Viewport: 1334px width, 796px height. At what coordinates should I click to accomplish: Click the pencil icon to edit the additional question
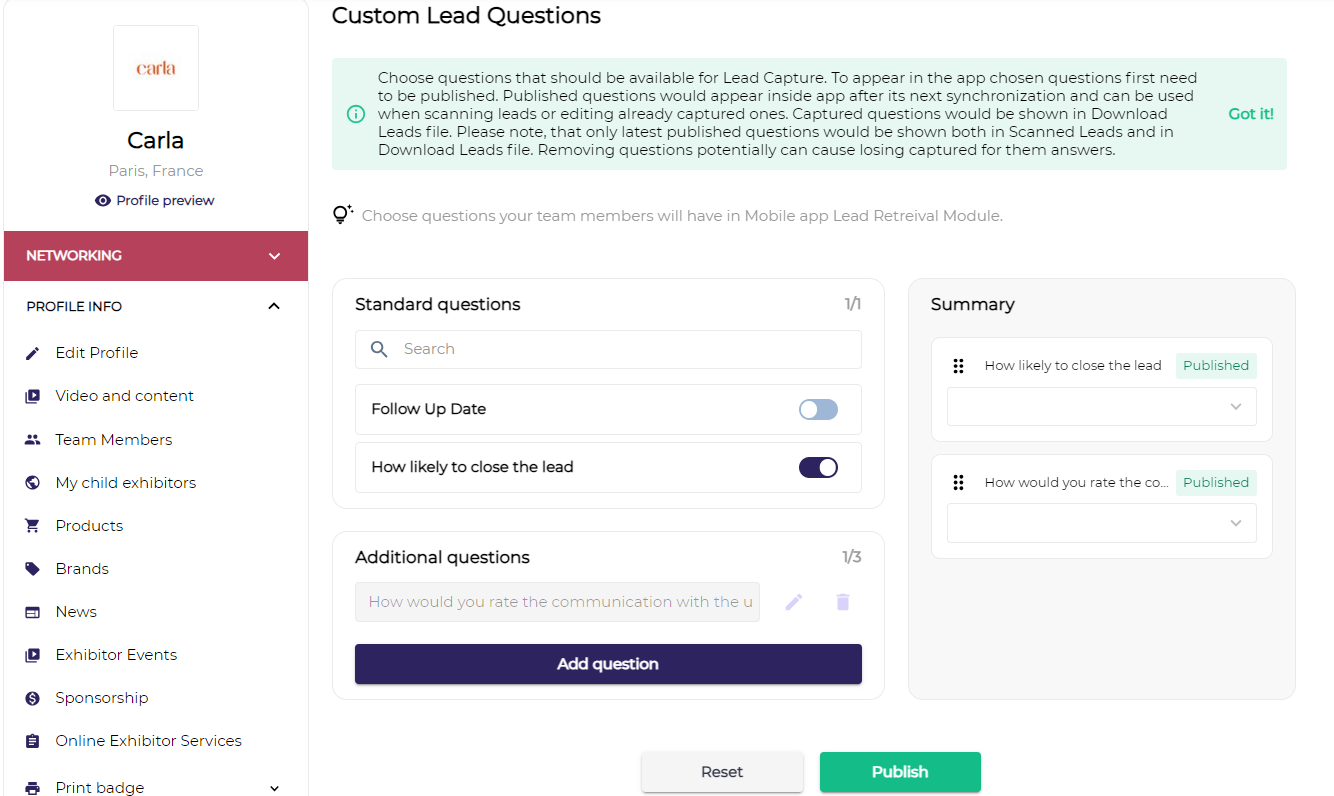794,602
